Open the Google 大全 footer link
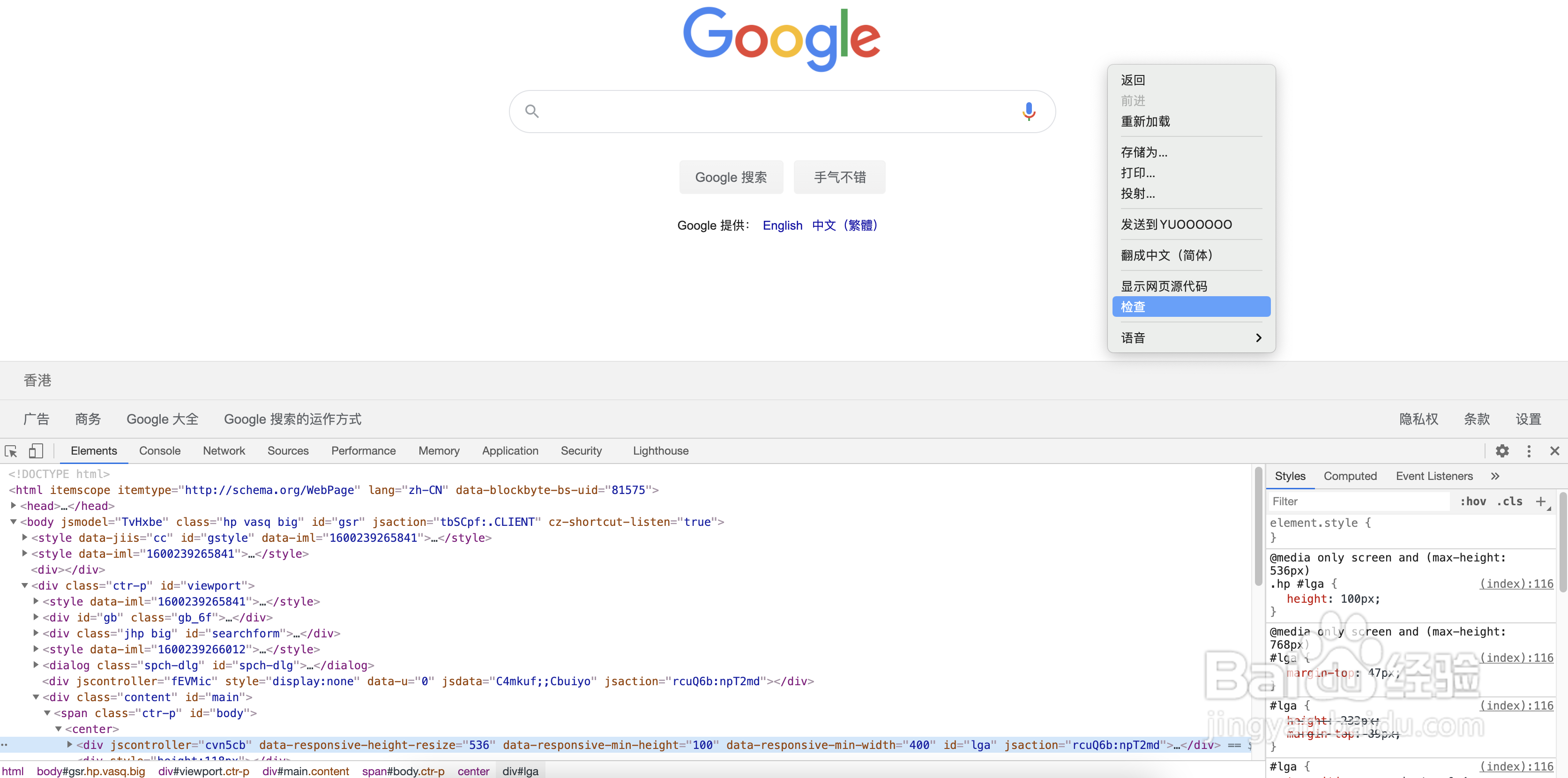 tap(162, 419)
